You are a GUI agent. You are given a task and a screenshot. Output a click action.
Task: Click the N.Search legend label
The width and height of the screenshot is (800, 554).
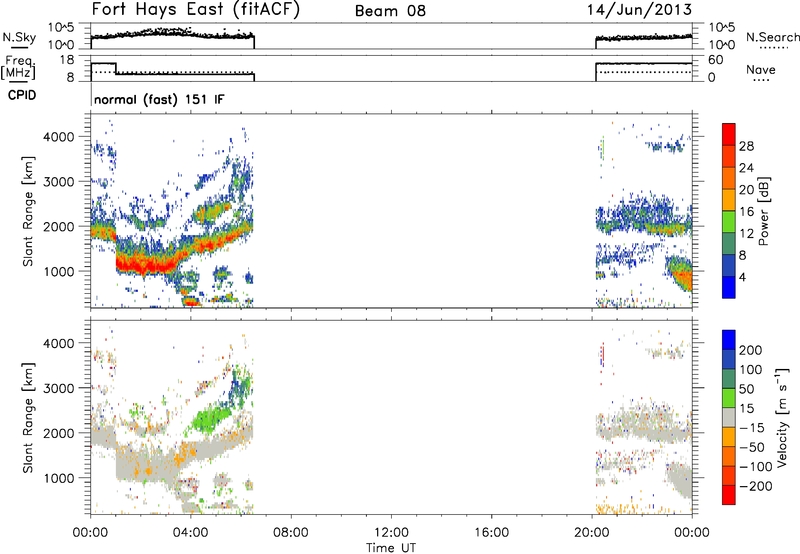click(772, 37)
